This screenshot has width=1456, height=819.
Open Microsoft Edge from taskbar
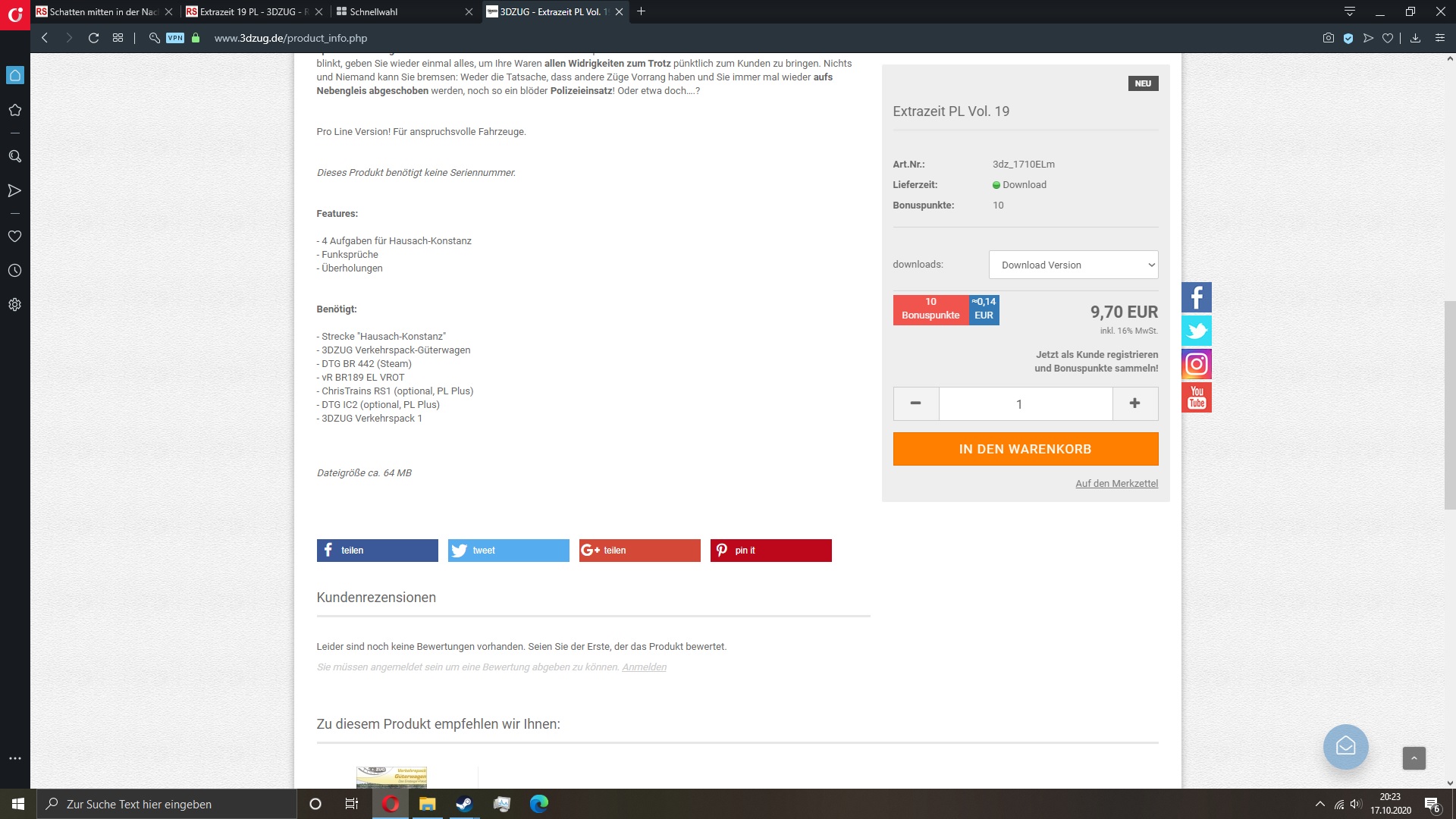coord(538,804)
